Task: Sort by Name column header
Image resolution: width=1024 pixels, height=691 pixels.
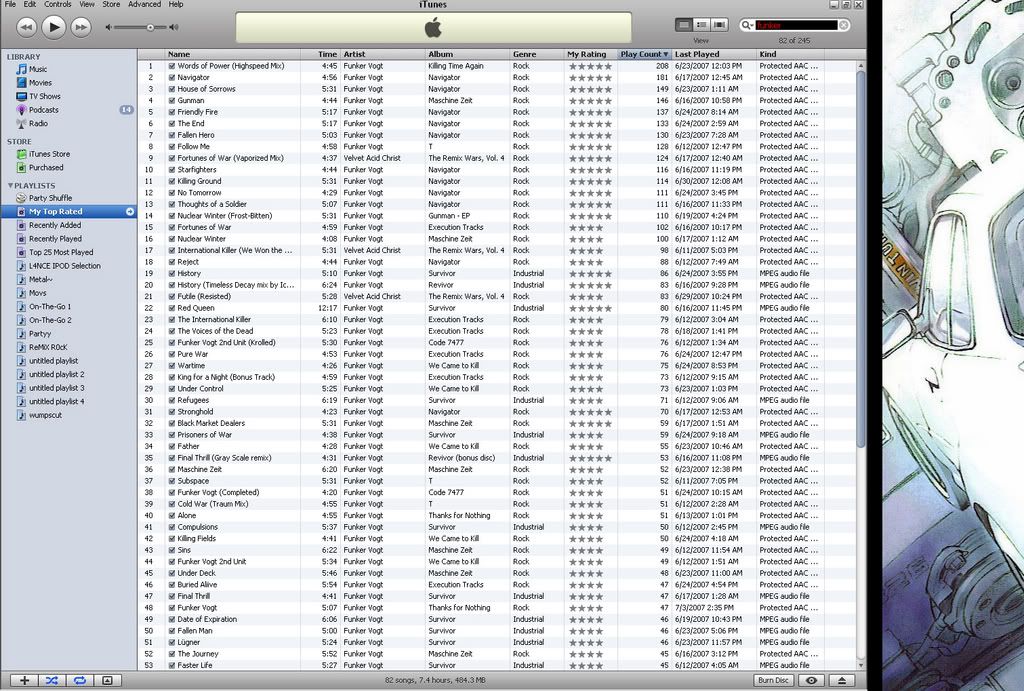Action: click(232, 54)
